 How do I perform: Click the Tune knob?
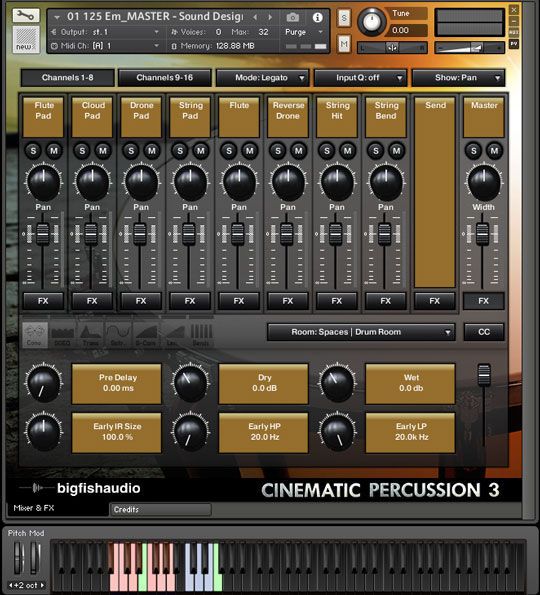click(x=372, y=22)
